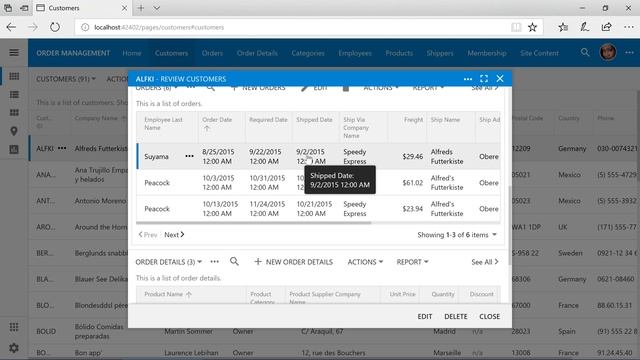
Task: Expand the Customers (91) view dropdown
Action: [66, 79]
